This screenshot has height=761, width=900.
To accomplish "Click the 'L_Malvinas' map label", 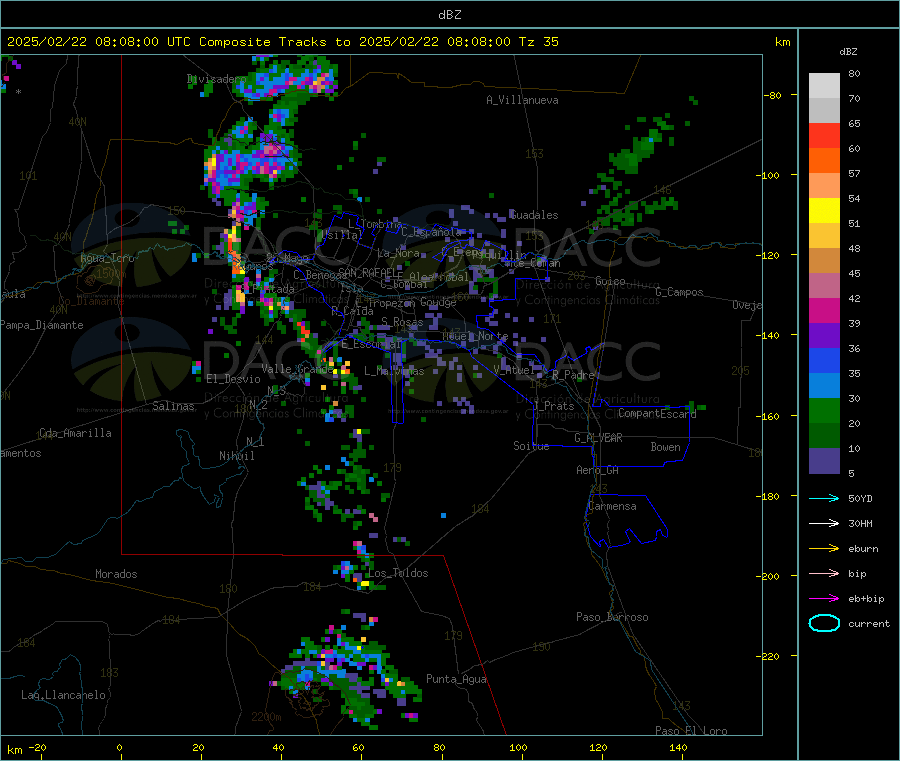I will coord(394,371).
